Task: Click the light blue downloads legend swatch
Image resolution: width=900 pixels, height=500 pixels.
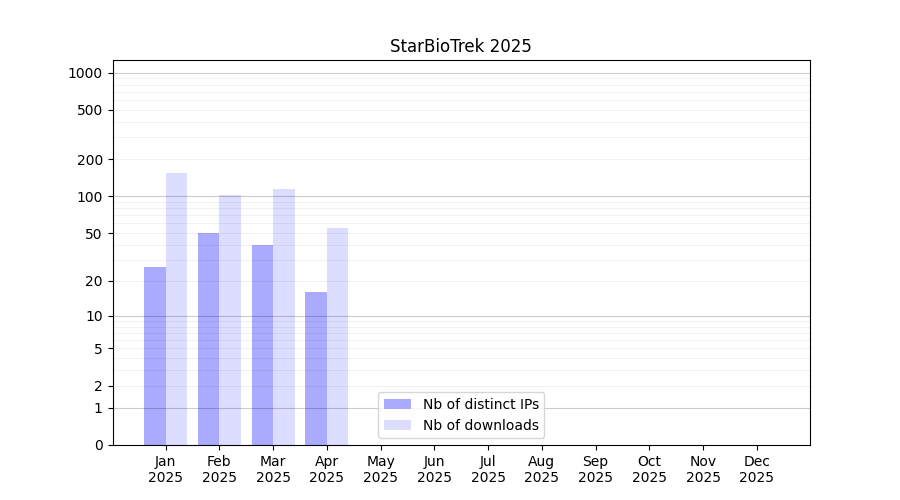Action: pyautogui.click(x=397, y=425)
